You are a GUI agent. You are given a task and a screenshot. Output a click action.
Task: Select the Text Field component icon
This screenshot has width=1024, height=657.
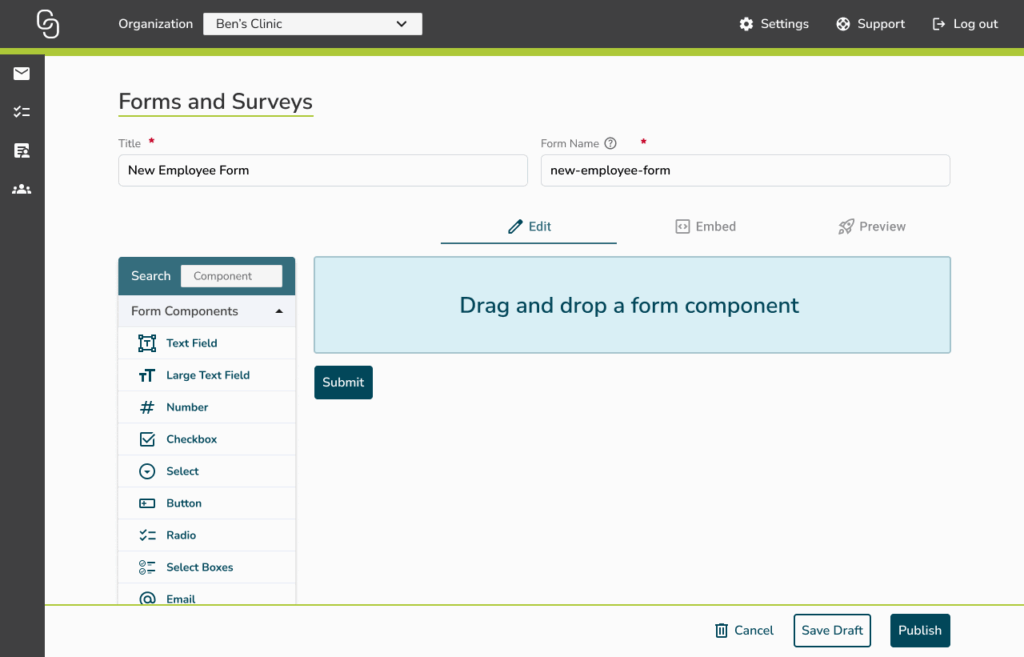tap(147, 343)
